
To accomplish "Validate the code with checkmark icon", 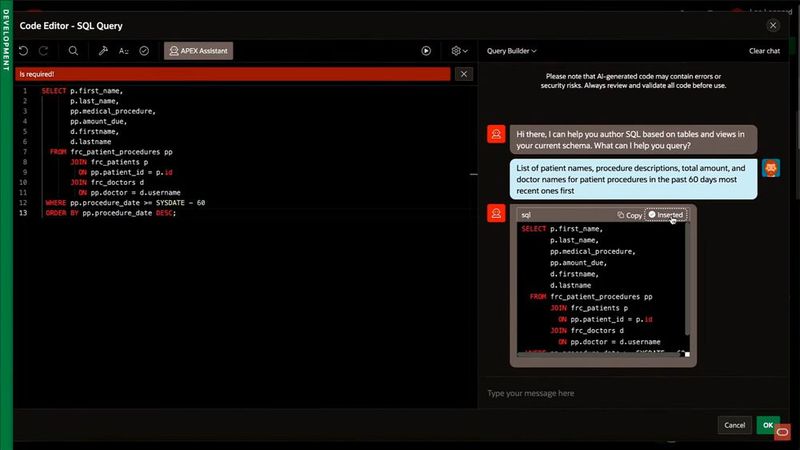I will click(144, 51).
